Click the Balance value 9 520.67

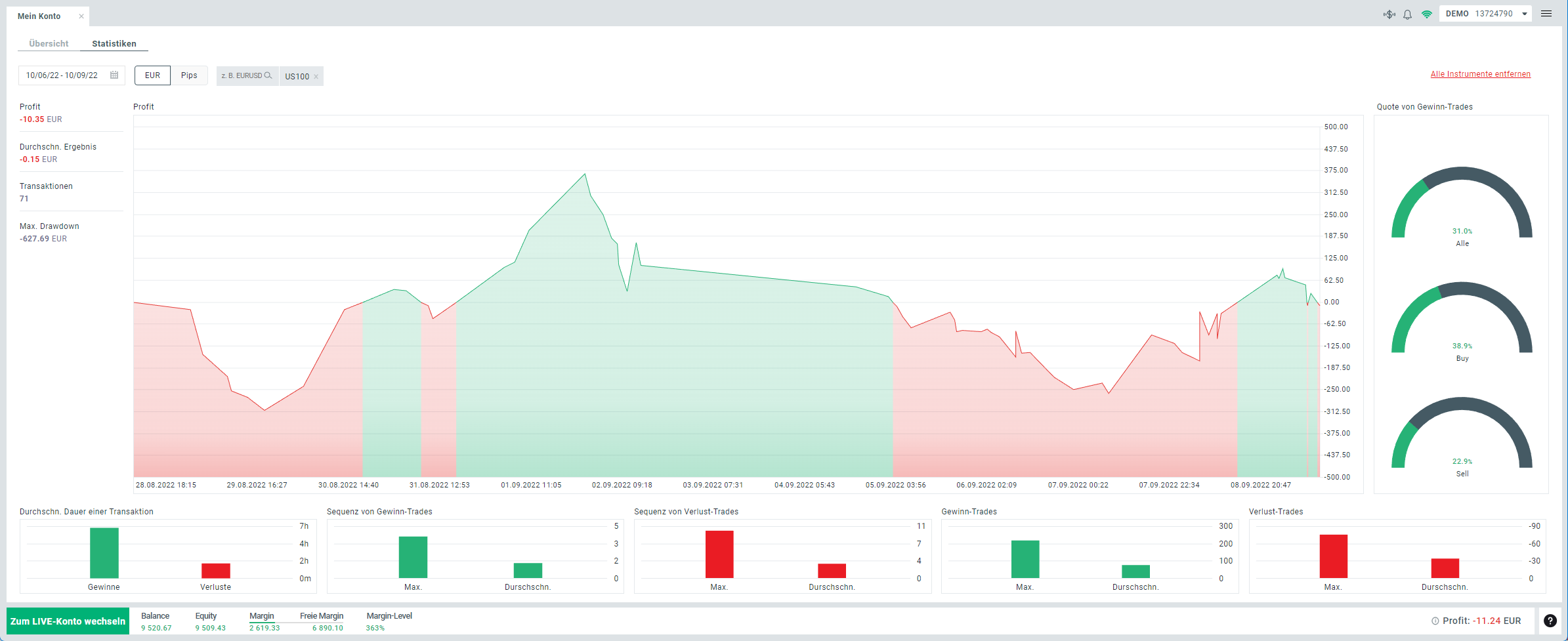156,628
